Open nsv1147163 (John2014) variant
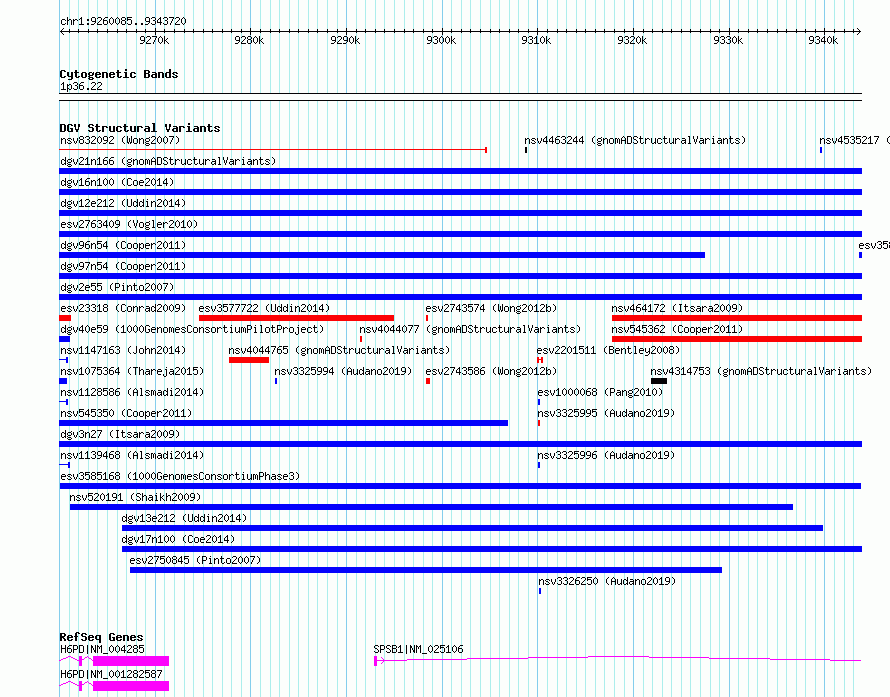 [123, 350]
